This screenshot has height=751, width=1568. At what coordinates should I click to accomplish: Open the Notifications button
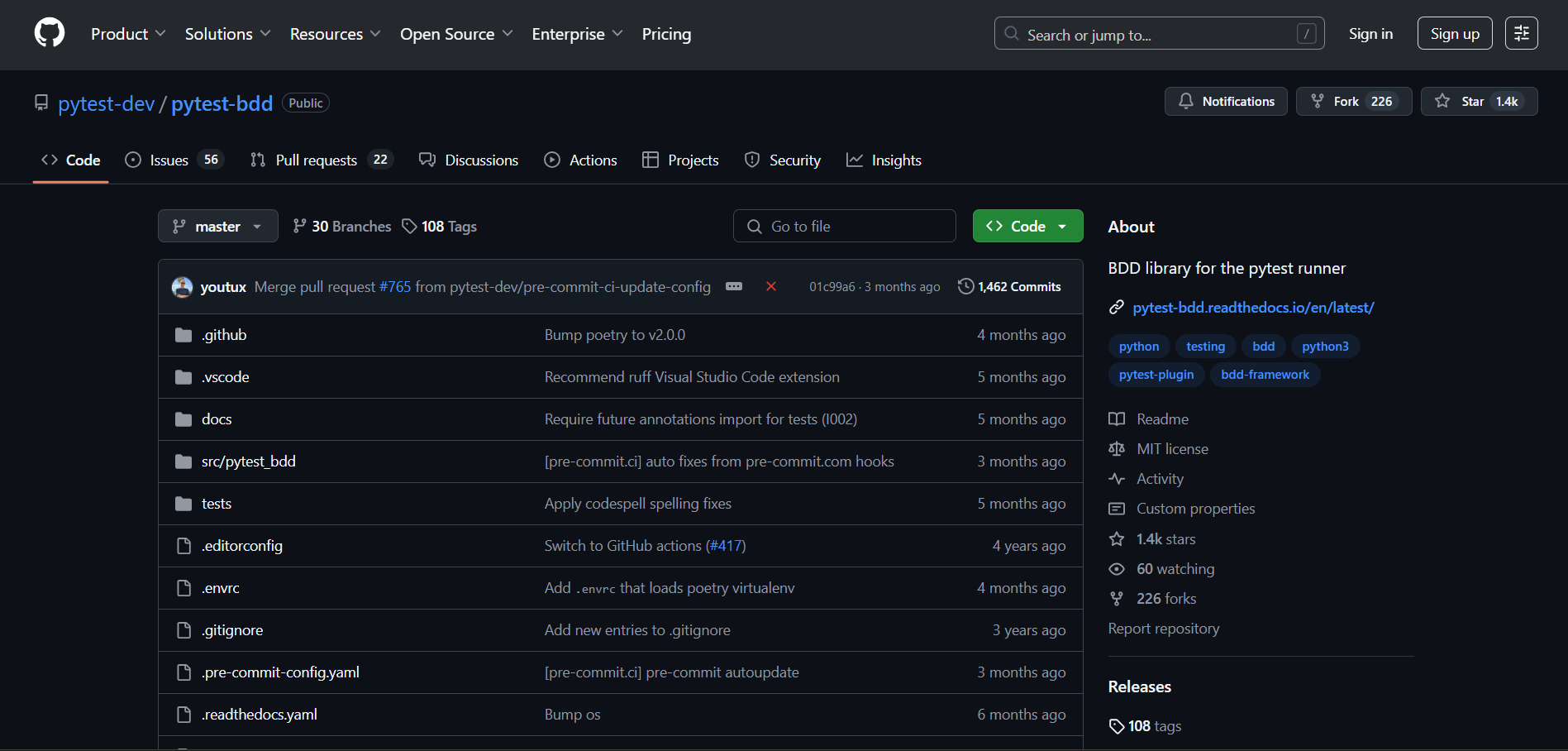[1226, 102]
